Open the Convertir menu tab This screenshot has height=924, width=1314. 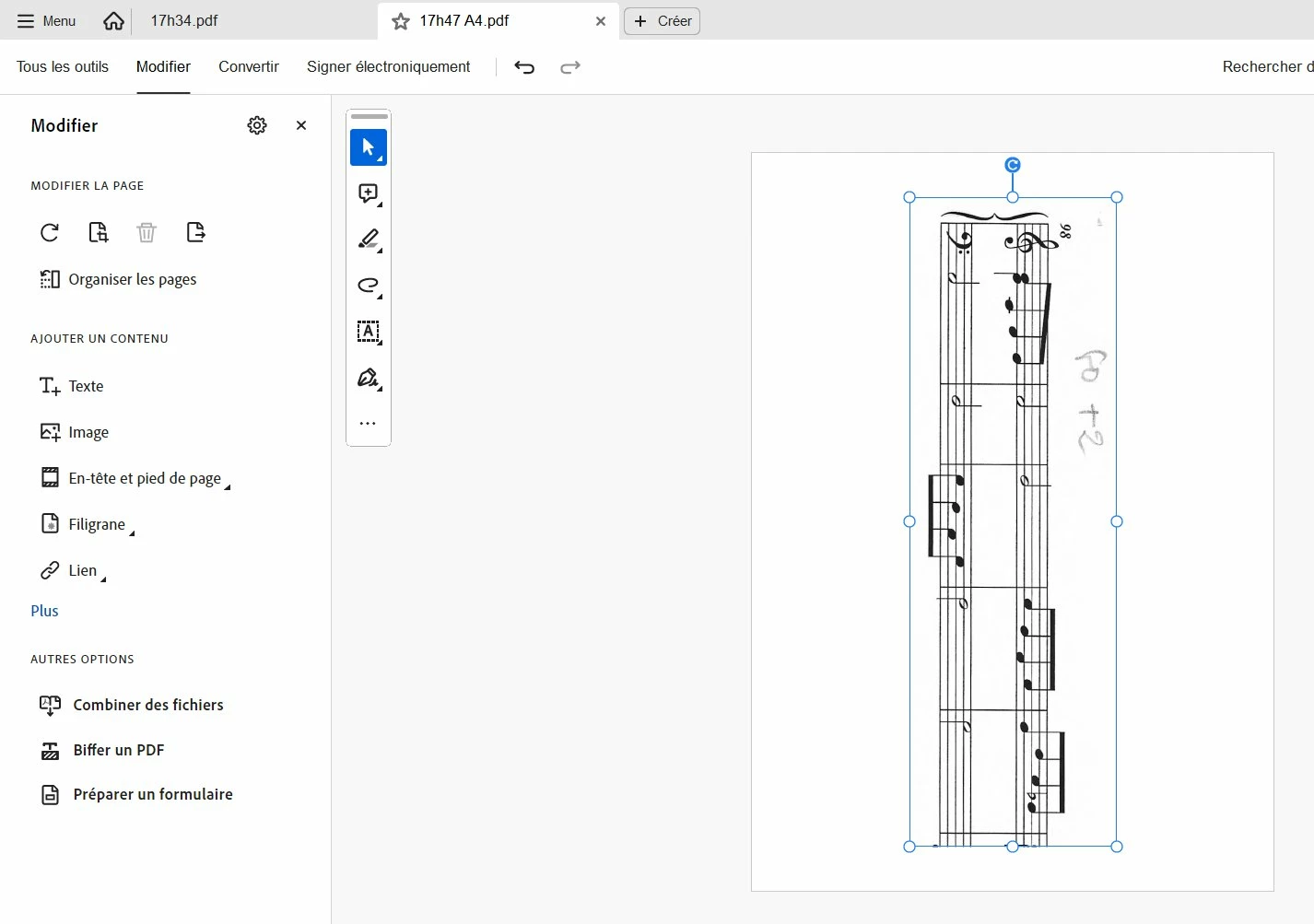click(249, 66)
